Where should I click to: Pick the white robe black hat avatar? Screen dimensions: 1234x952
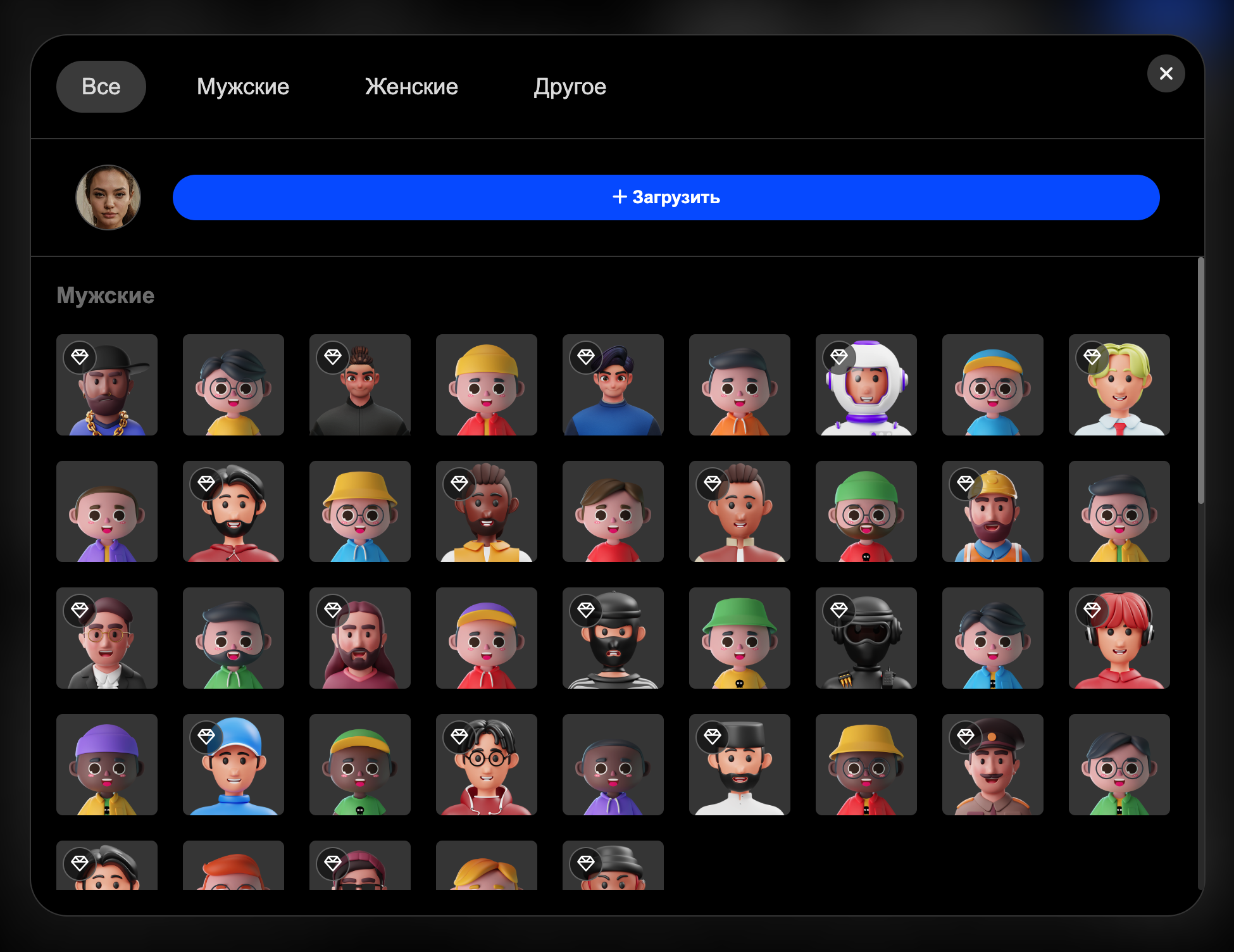coord(739,765)
